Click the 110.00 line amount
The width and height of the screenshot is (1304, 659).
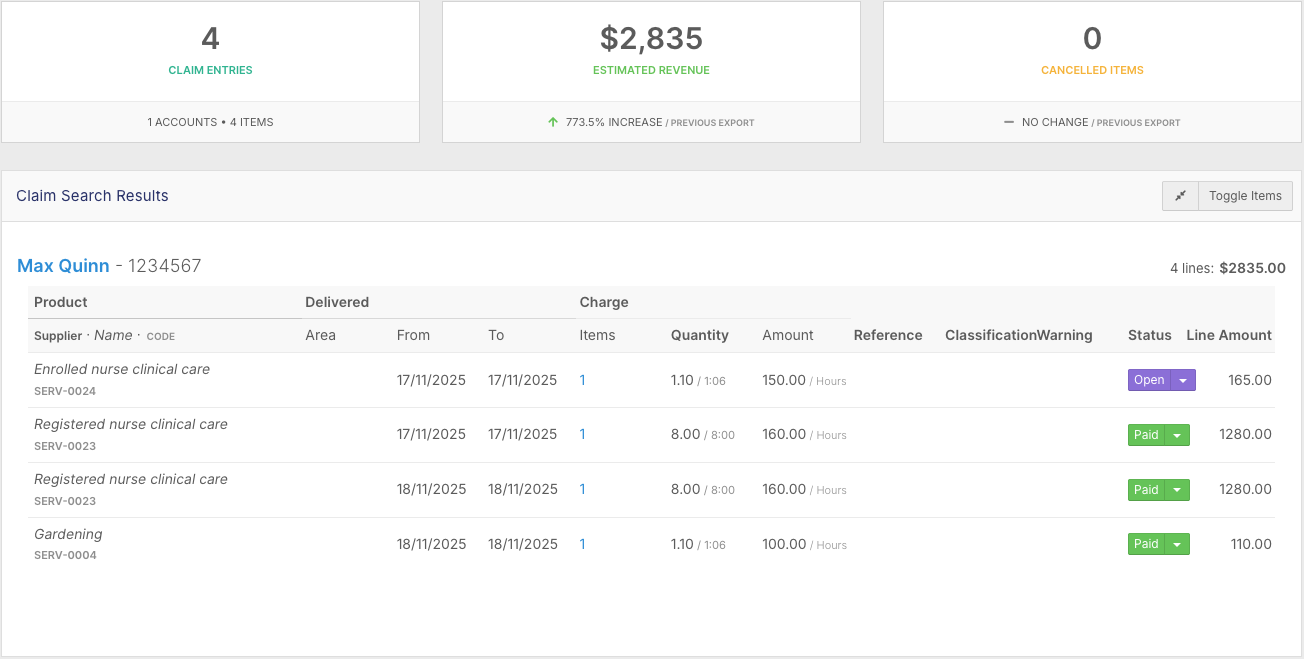pos(1251,545)
